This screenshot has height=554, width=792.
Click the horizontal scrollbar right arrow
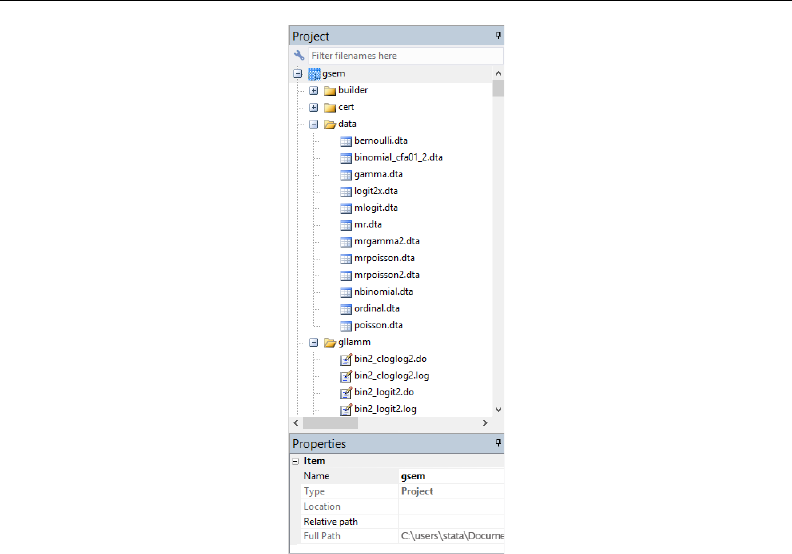point(485,423)
